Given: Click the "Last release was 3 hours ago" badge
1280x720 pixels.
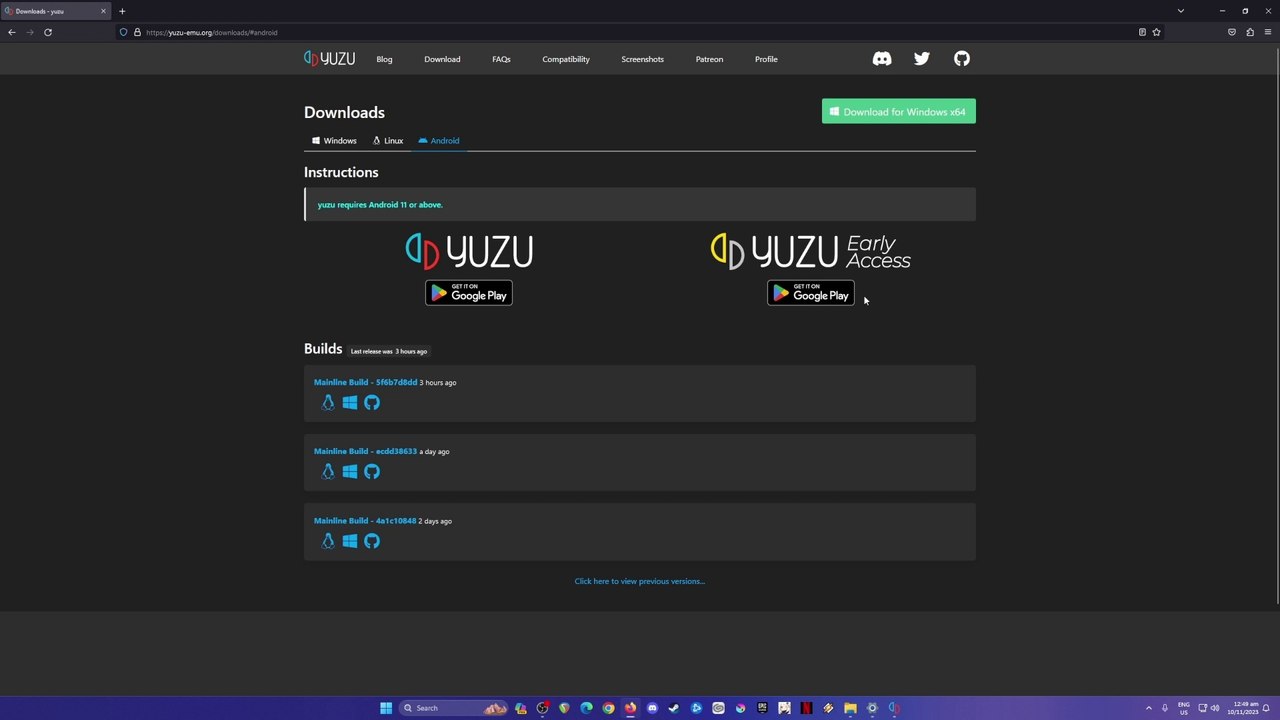Looking at the screenshot, I should (389, 351).
